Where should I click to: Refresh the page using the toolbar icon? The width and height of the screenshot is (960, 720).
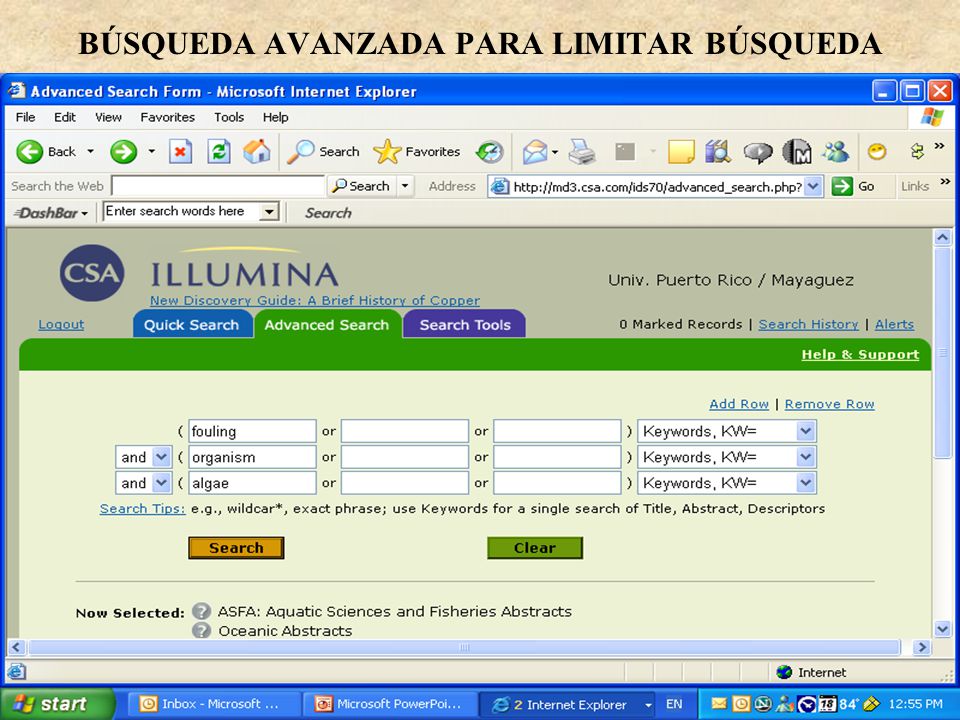pos(219,151)
